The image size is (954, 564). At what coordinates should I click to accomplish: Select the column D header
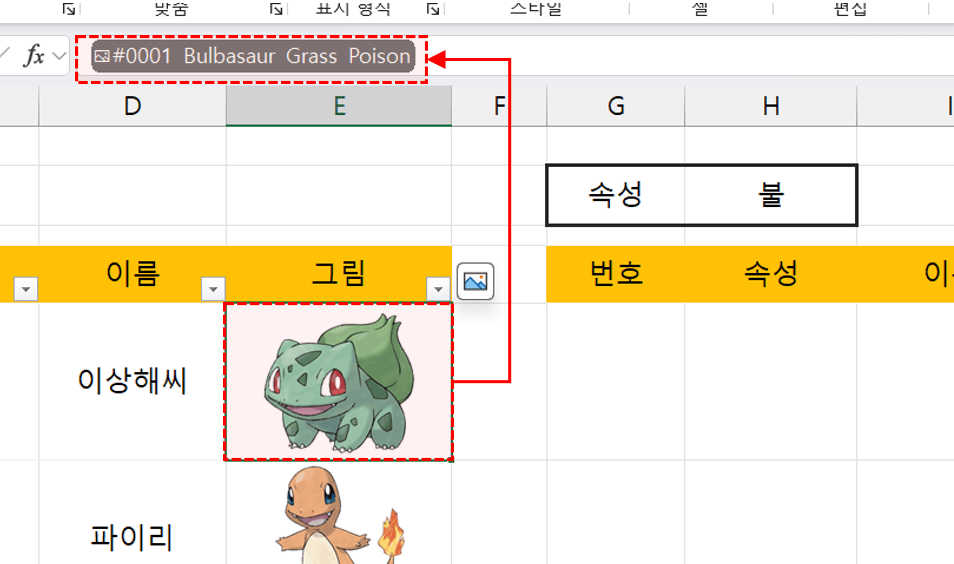pyautogui.click(x=132, y=106)
